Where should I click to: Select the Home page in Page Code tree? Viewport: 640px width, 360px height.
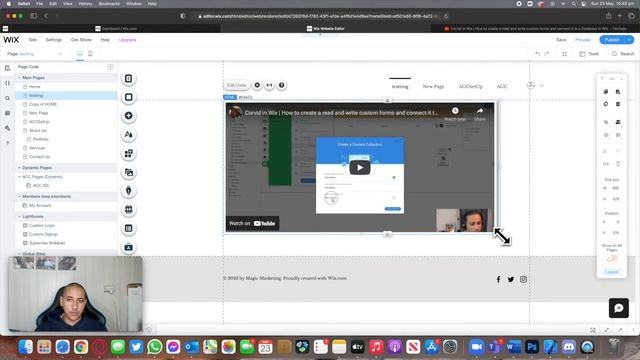(x=34, y=87)
